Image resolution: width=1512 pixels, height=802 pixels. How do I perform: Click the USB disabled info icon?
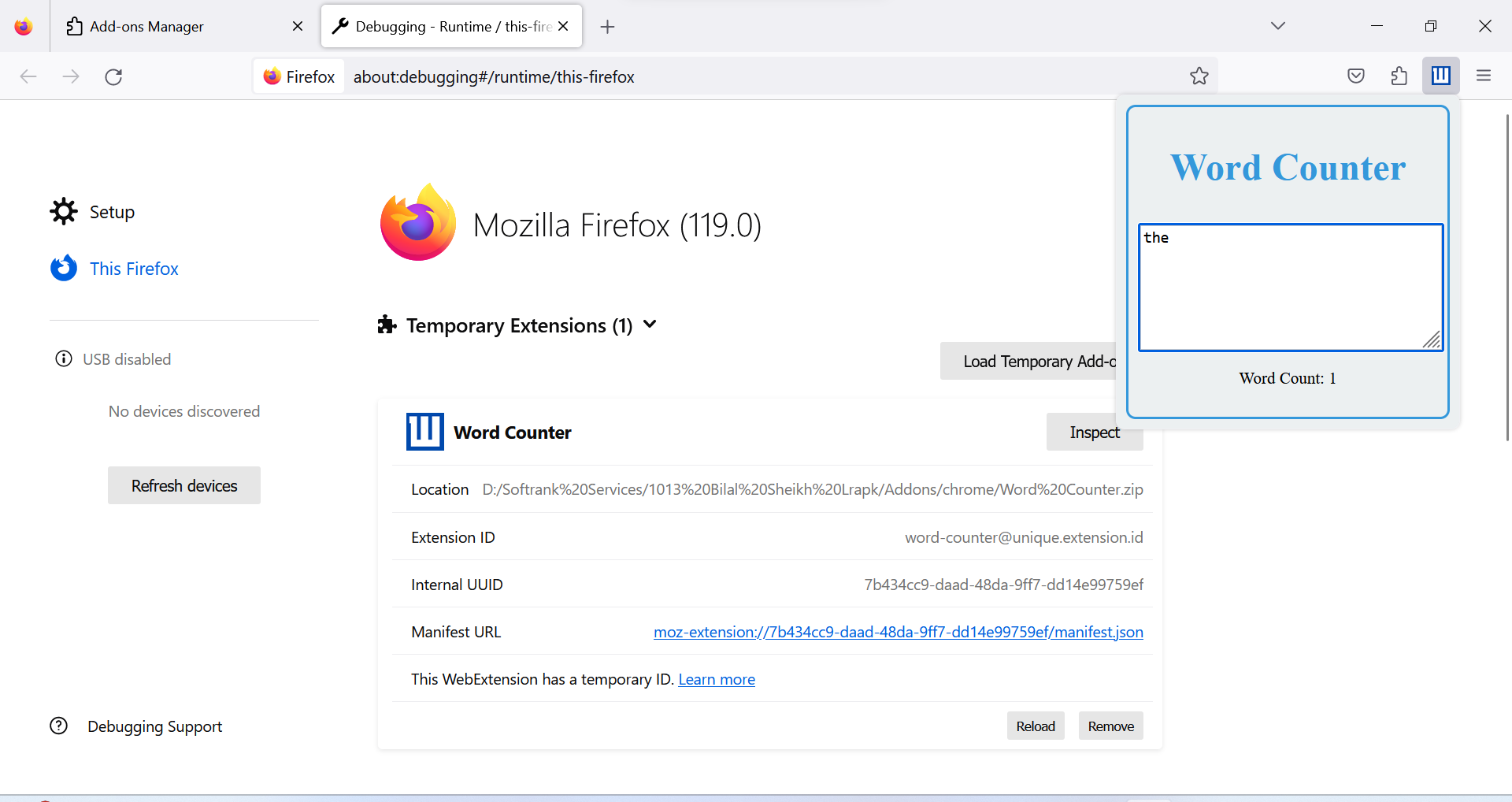64,359
